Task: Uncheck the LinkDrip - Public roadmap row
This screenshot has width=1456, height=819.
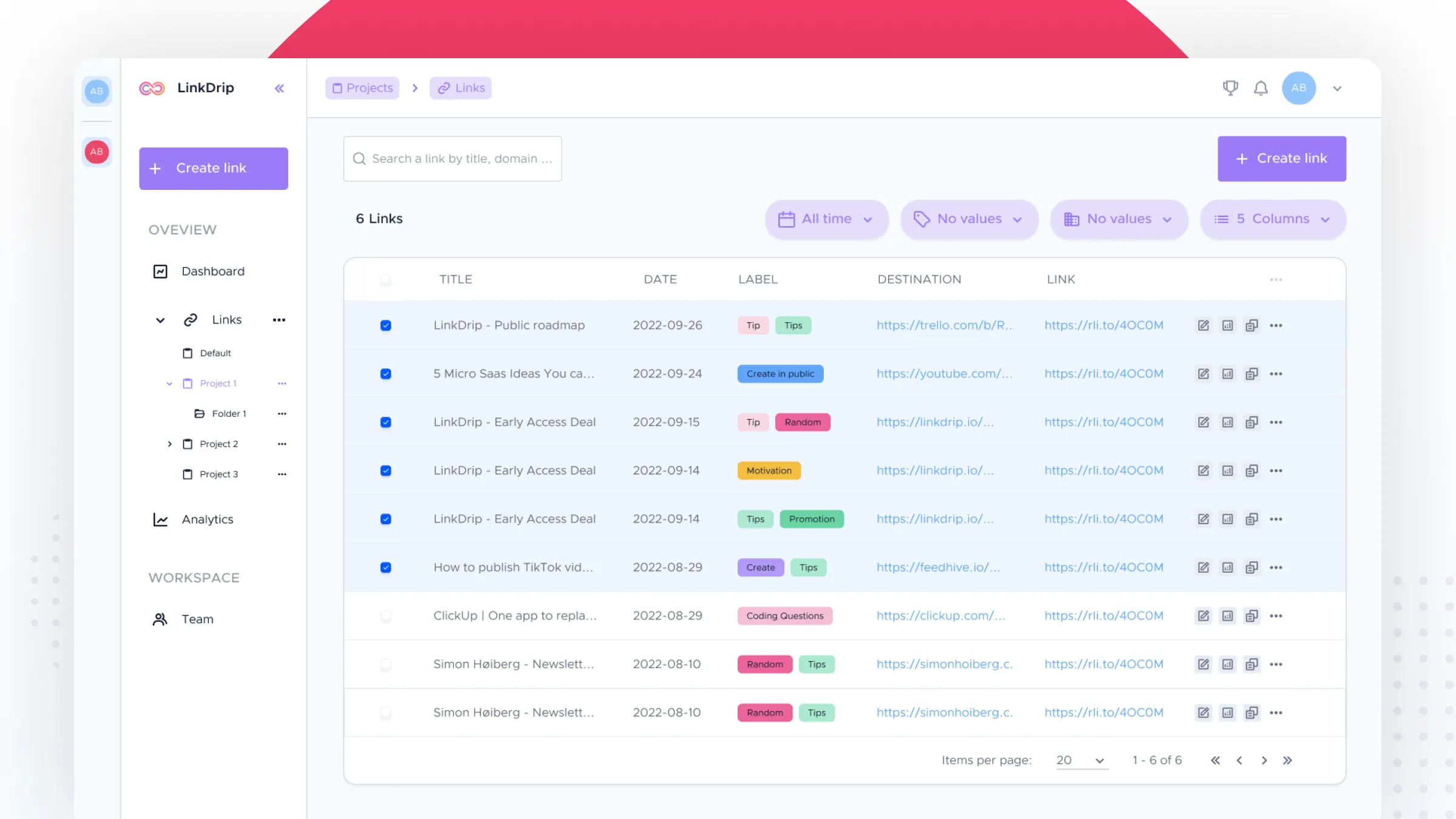Action: [x=385, y=326]
